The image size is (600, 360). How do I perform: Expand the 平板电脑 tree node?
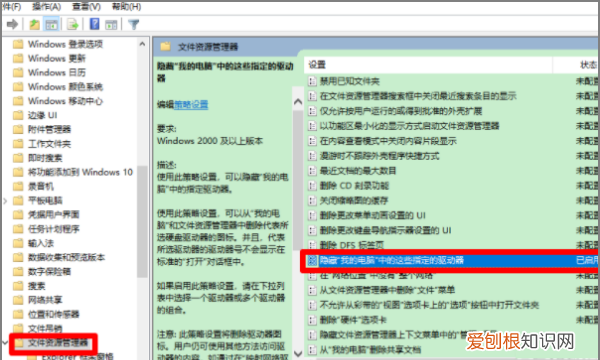coord(5,200)
